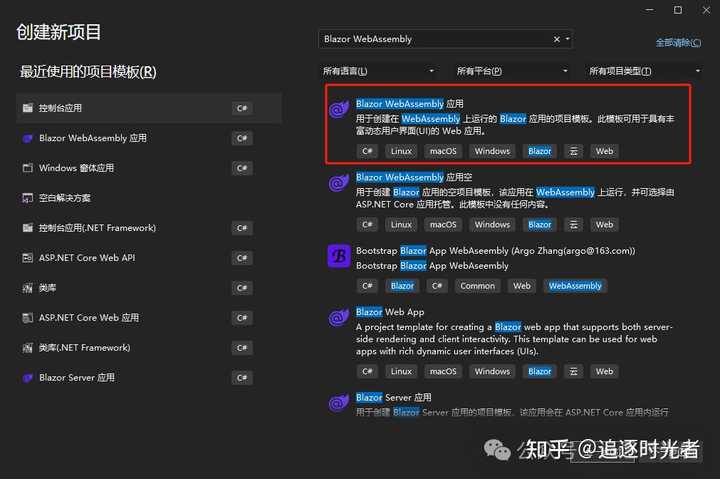Choose recent template 类库
720x479 pixels.
coord(149,288)
